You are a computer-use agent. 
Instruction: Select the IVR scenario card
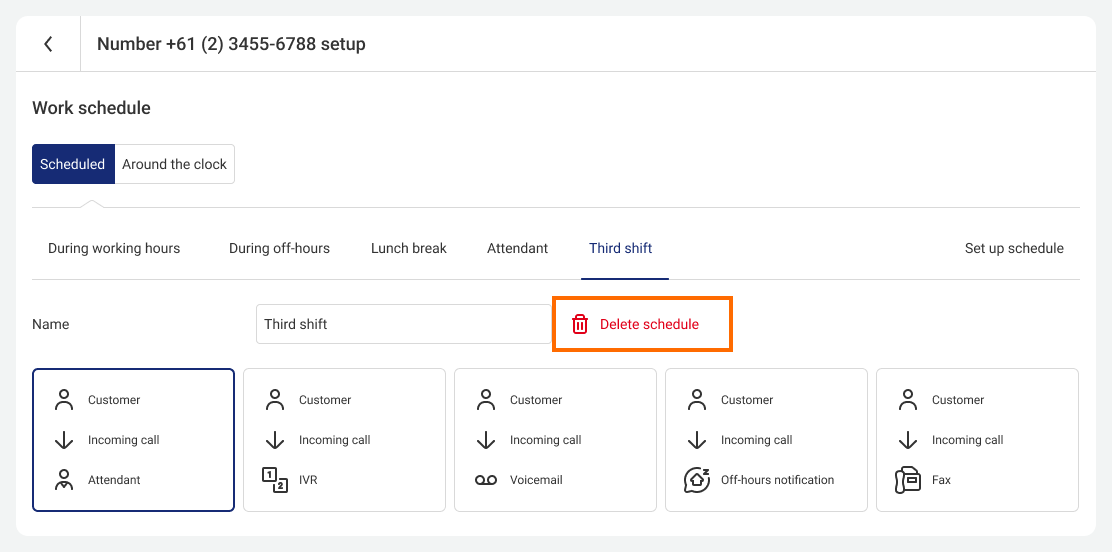(x=345, y=440)
